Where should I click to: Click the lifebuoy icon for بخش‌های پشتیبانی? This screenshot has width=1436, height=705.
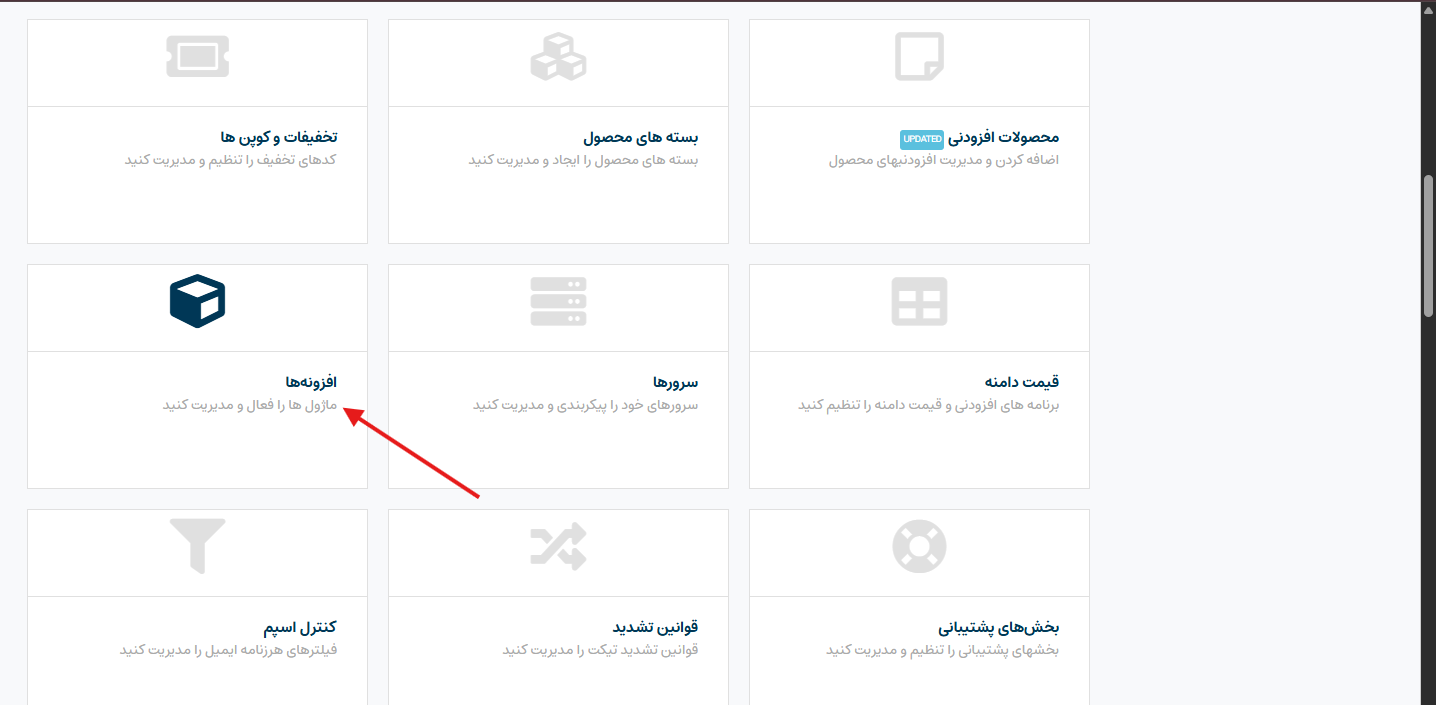[x=919, y=546]
